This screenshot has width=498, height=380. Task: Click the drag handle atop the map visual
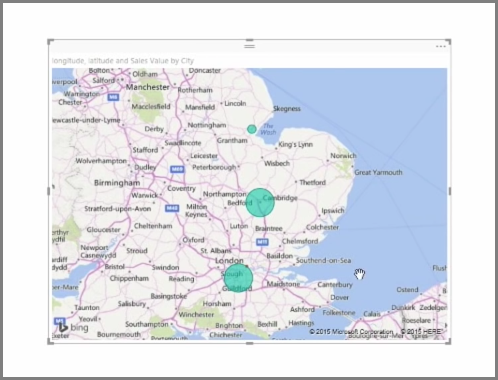(249, 46)
